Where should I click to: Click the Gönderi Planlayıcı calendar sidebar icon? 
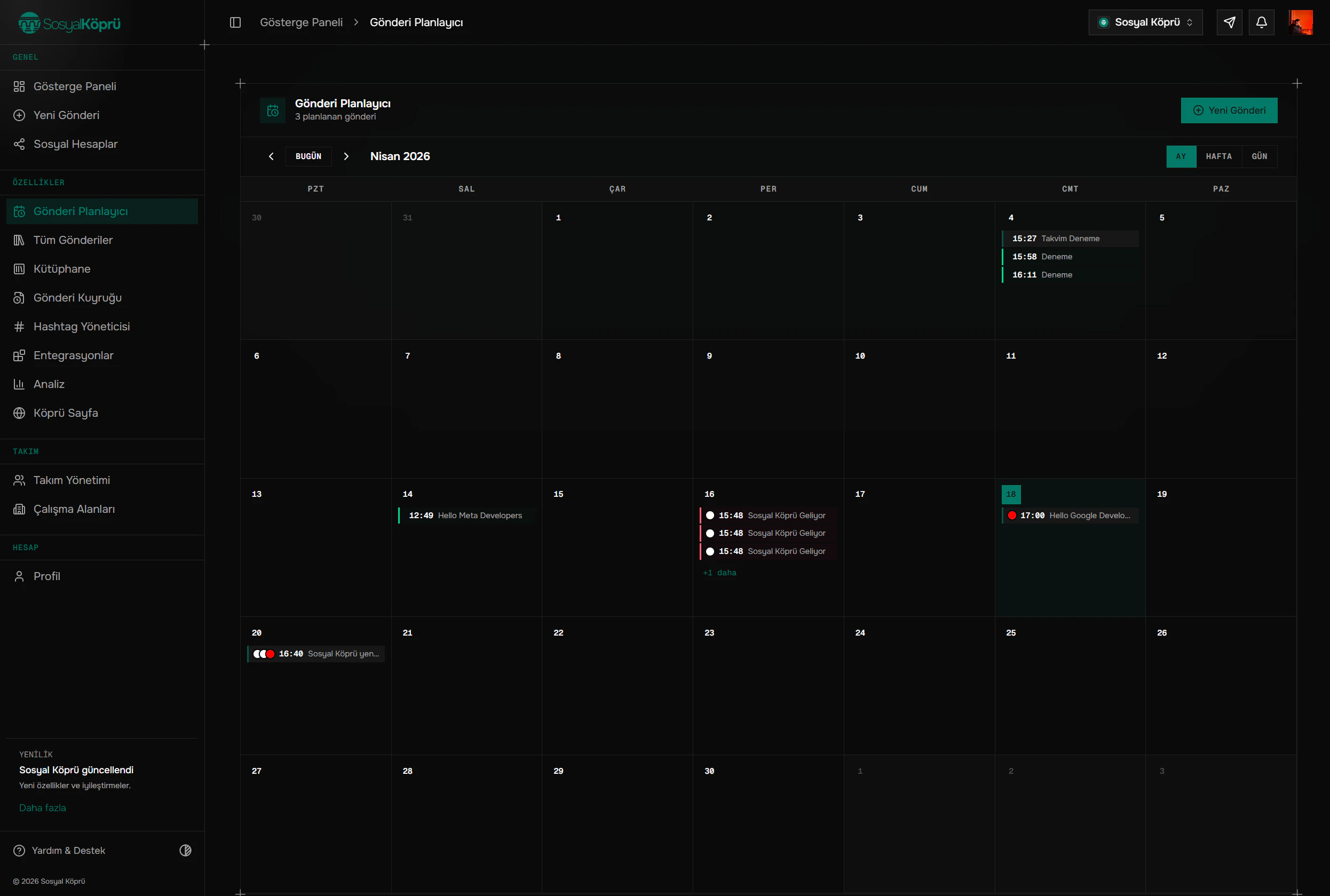click(19, 211)
